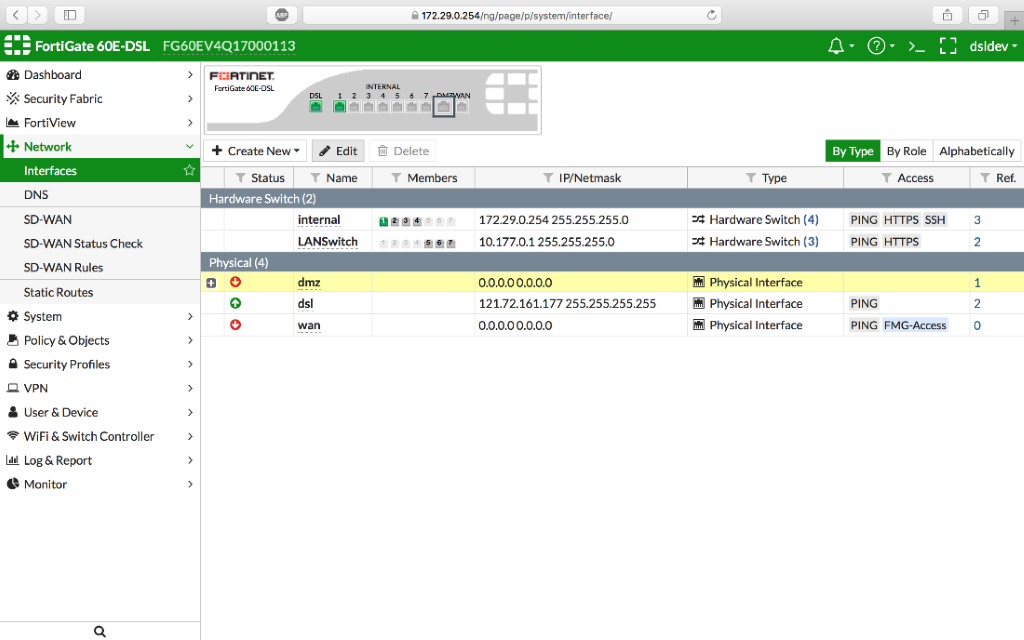
Task: Toggle full screen mode icon
Action: coord(948,46)
